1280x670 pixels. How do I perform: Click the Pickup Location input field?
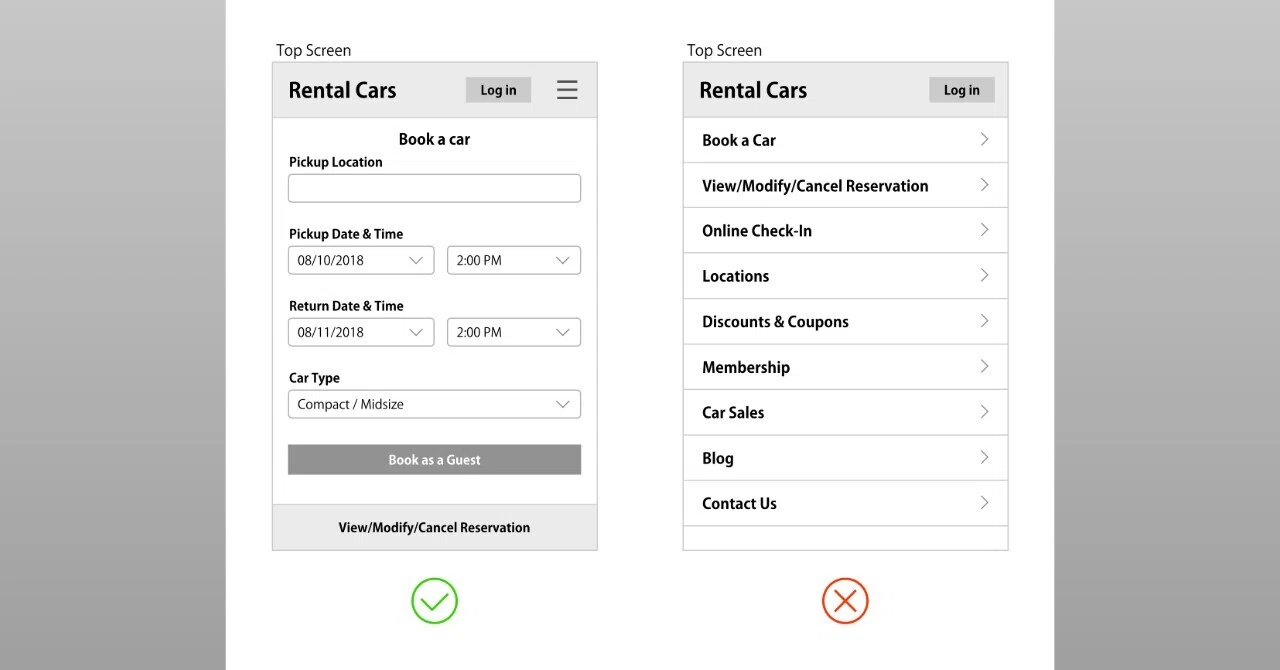(434, 188)
